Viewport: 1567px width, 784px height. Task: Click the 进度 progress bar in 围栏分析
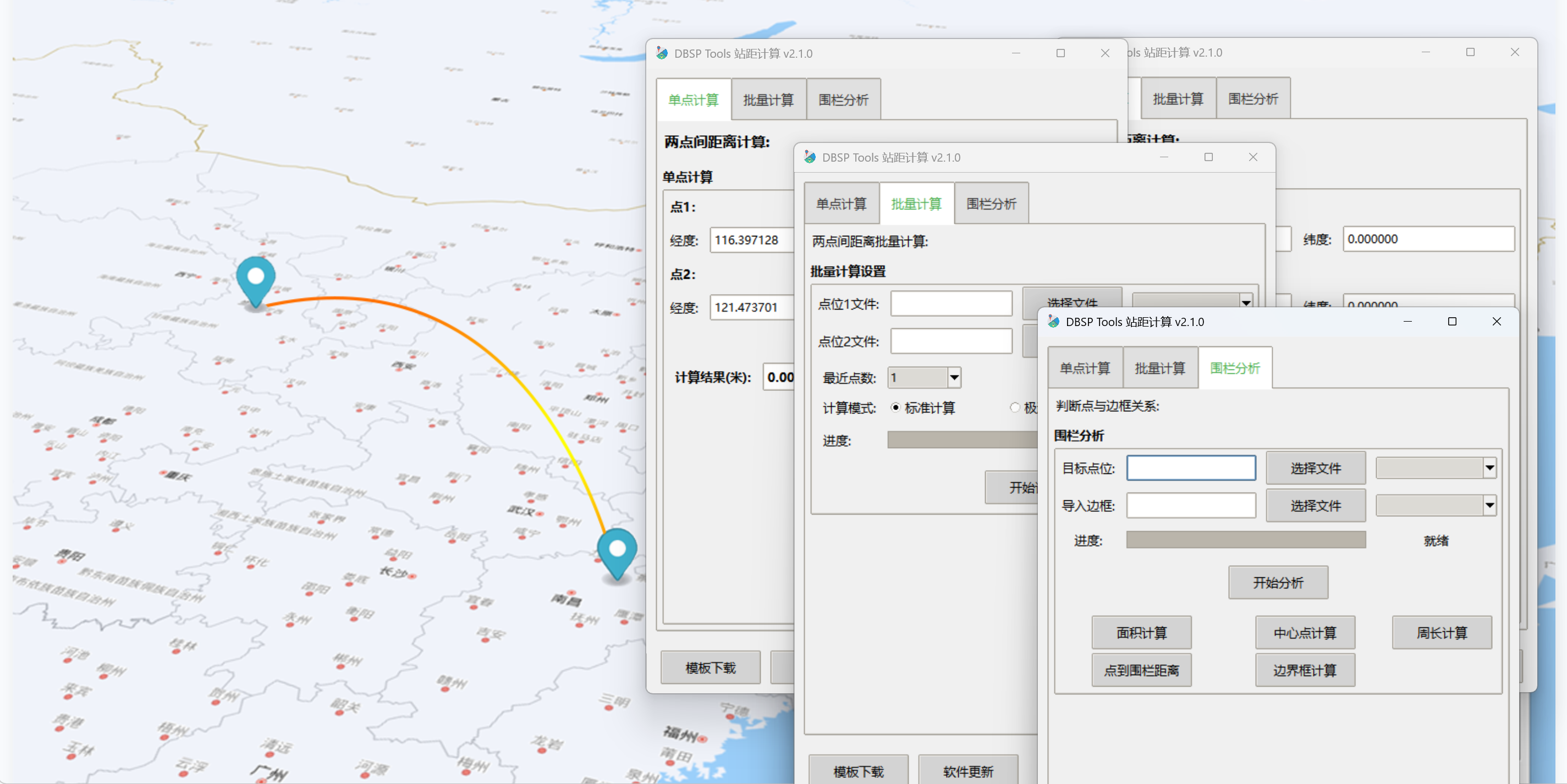[x=1245, y=540]
